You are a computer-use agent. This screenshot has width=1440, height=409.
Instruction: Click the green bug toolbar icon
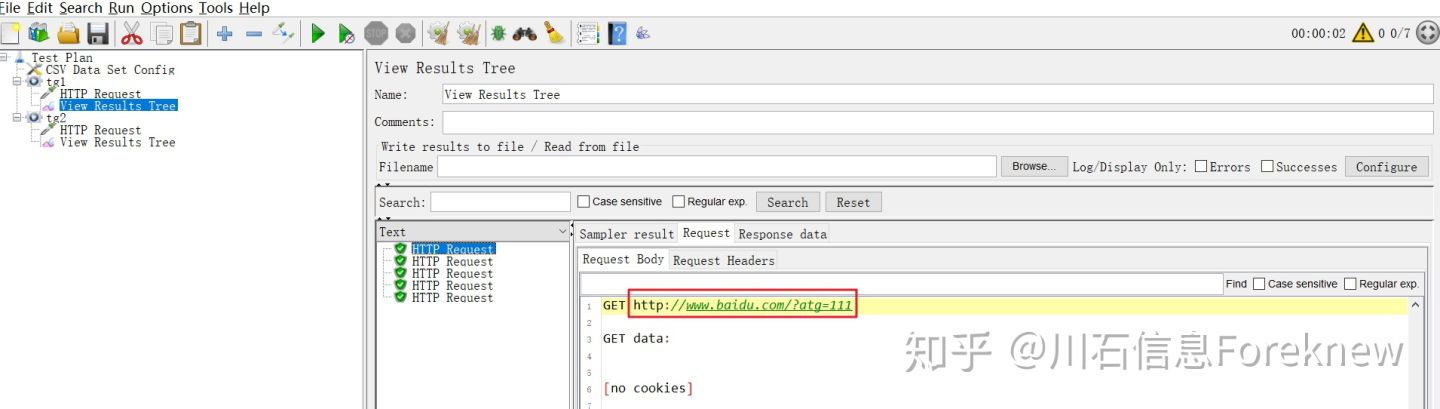tap(497, 34)
